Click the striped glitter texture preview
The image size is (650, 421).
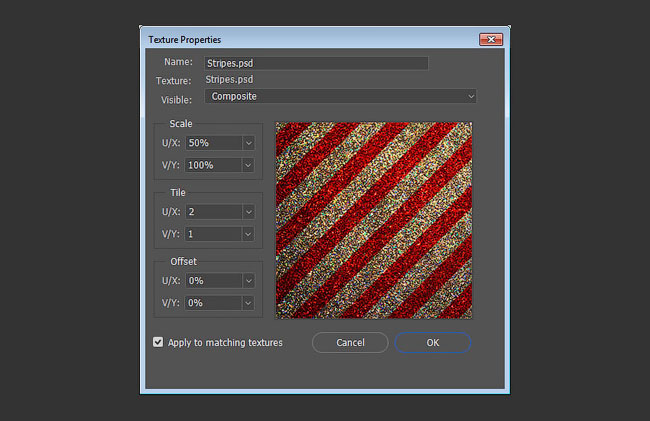(x=374, y=220)
